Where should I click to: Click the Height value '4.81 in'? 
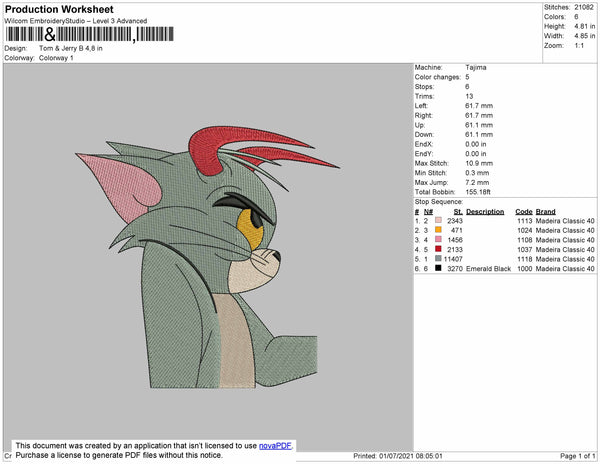click(x=585, y=26)
